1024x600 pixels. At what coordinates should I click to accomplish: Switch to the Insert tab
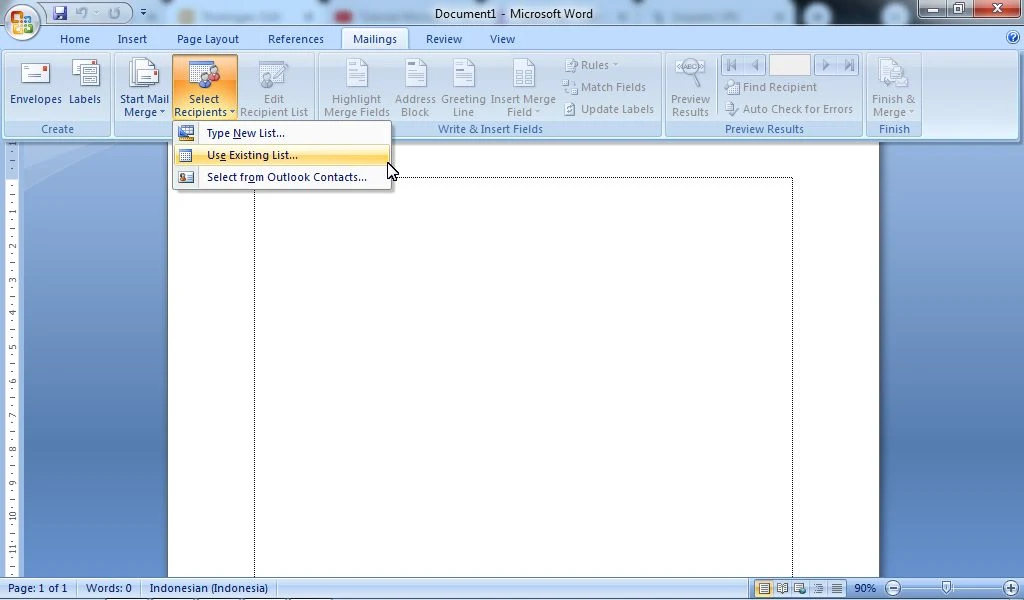click(132, 39)
